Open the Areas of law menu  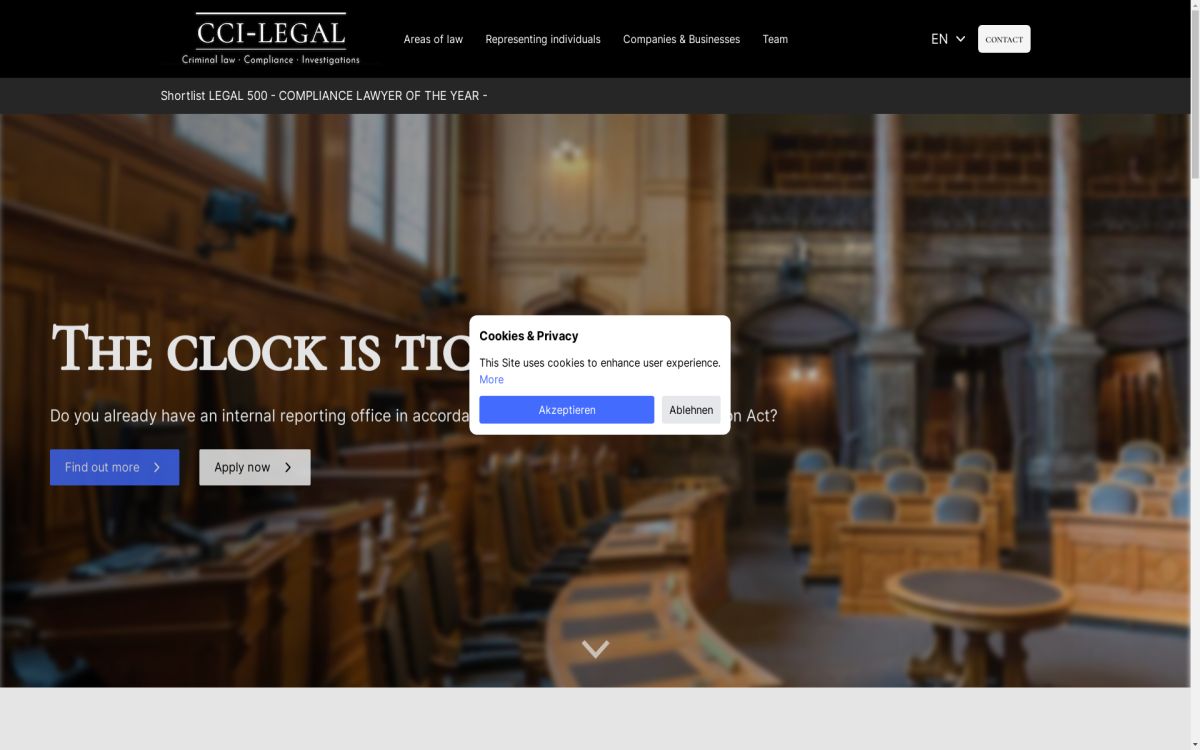pyautogui.click(x=433, y=39)
